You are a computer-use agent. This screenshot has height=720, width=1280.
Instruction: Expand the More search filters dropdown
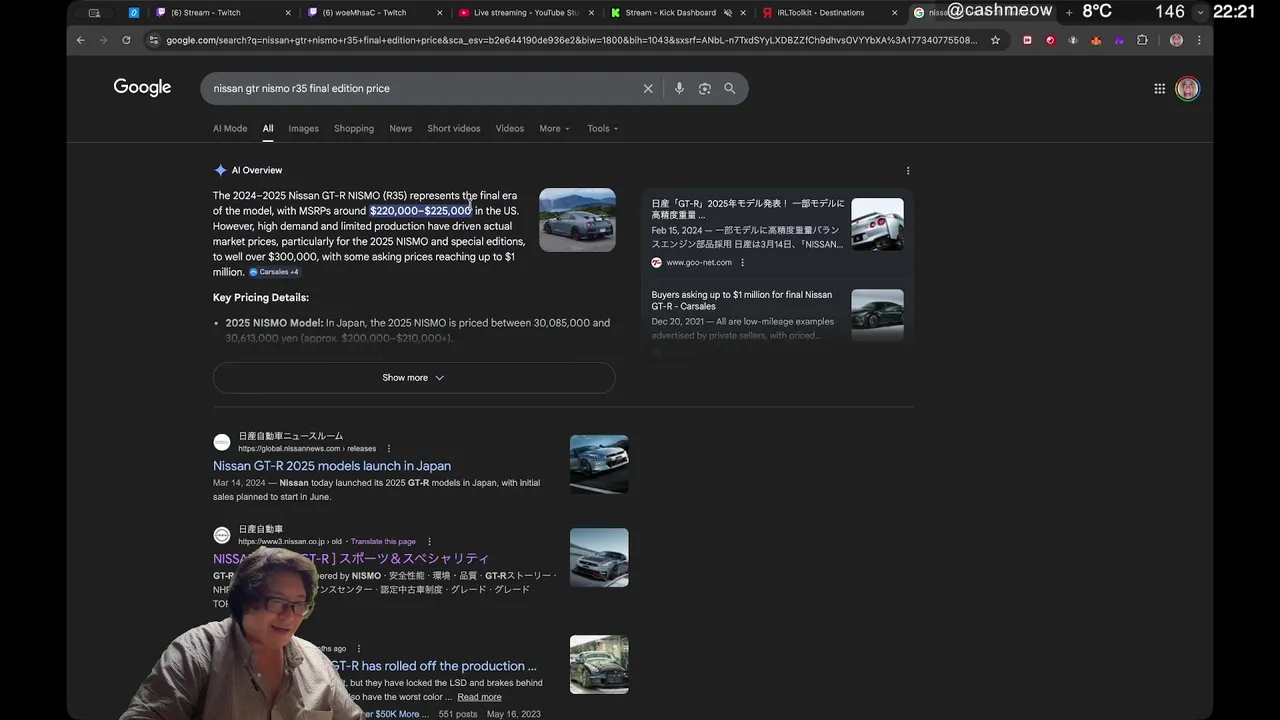pyautogui.click(x=554, y=128)
